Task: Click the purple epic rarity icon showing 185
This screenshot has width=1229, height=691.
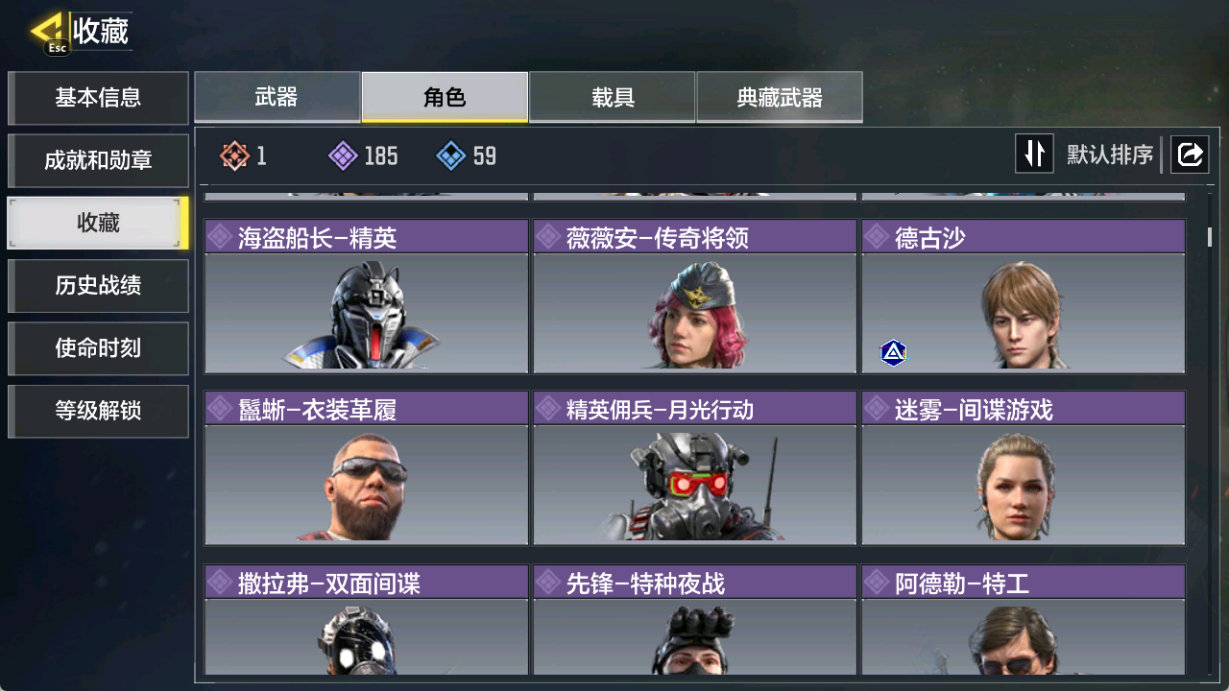Action: point(343,155)
